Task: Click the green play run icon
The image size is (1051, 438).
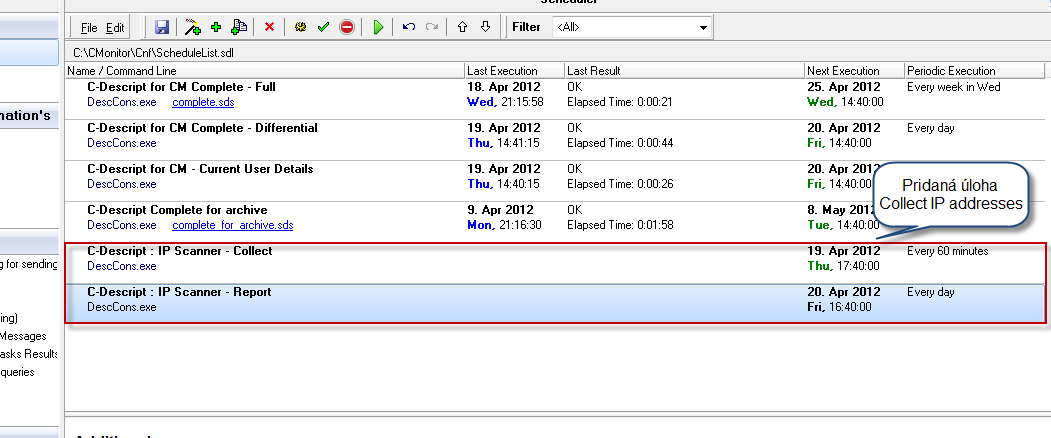Action: point(378,27)
